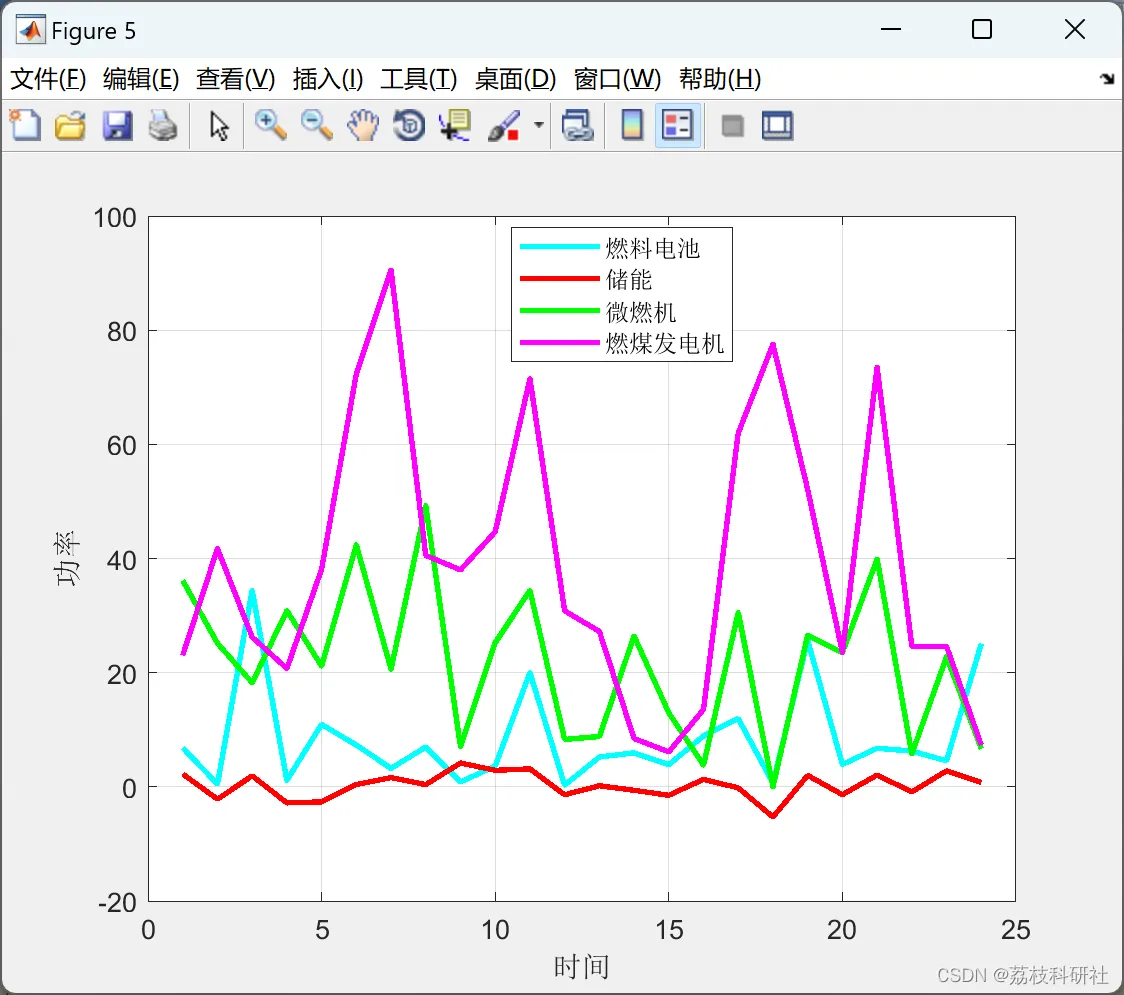Click the Hide Plot Tools icon

732,126
